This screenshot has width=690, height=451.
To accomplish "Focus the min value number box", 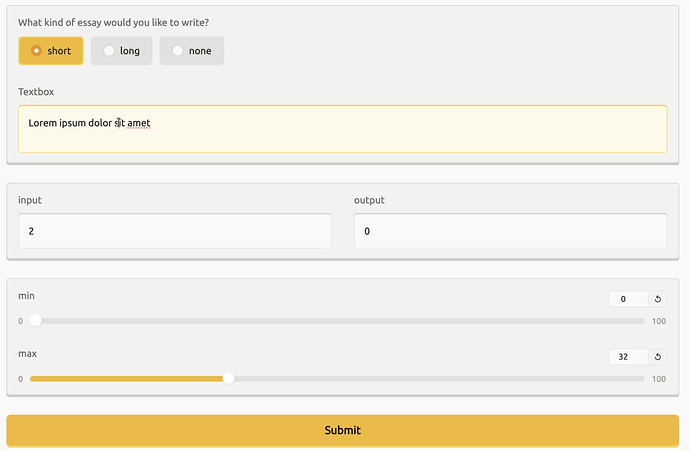I will coord(627,299).
